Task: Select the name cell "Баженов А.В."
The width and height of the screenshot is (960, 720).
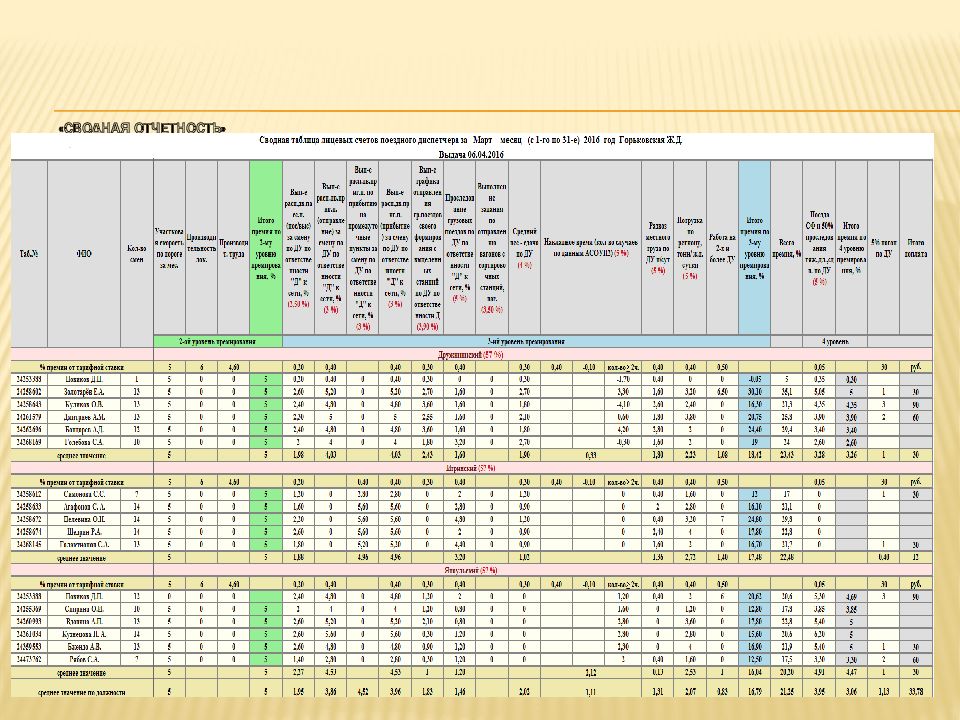Action: tap(84, 647)
